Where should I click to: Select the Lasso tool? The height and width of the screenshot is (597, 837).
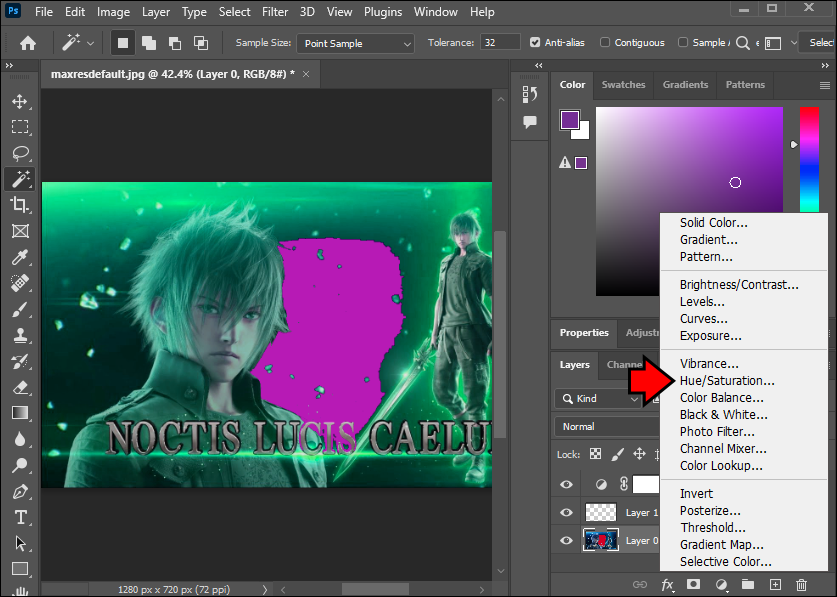coord(19,154)
